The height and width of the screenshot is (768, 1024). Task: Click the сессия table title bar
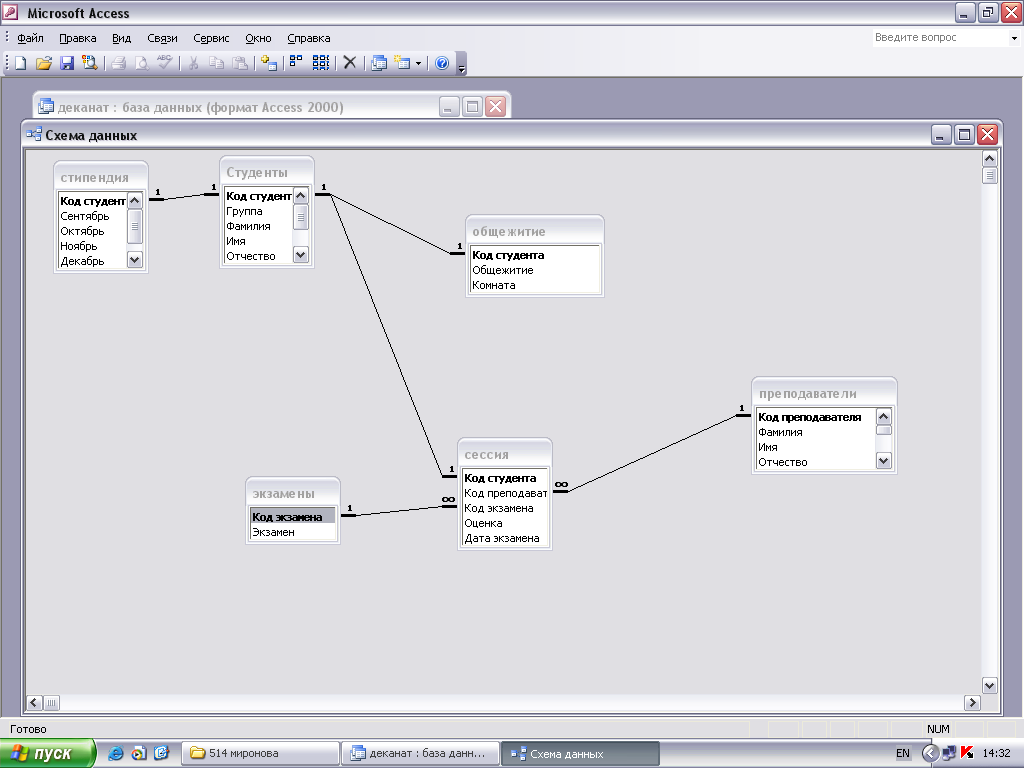(505, 454)
